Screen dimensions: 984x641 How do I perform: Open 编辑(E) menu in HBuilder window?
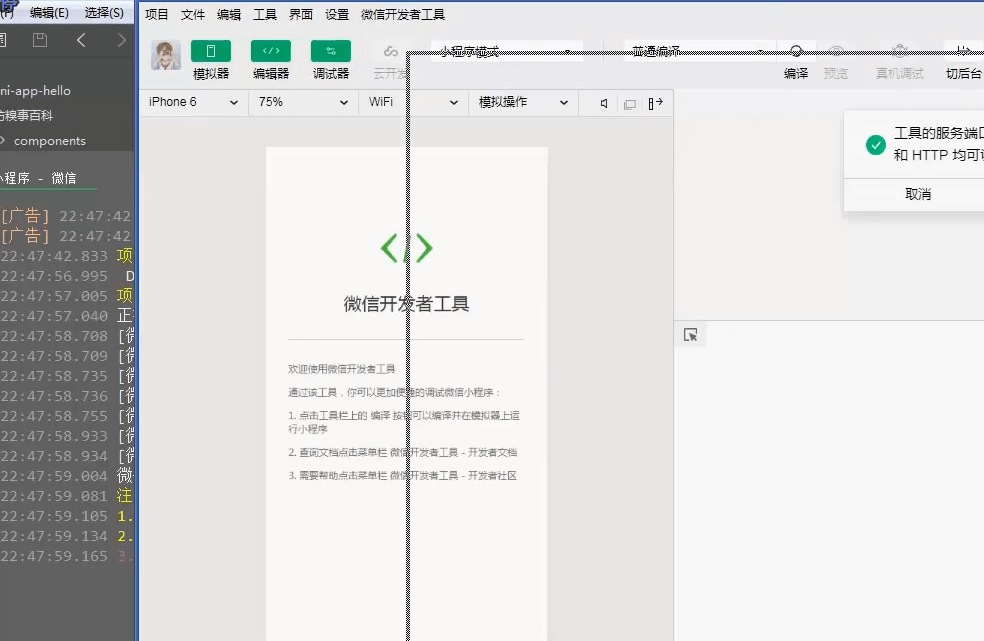50,13
